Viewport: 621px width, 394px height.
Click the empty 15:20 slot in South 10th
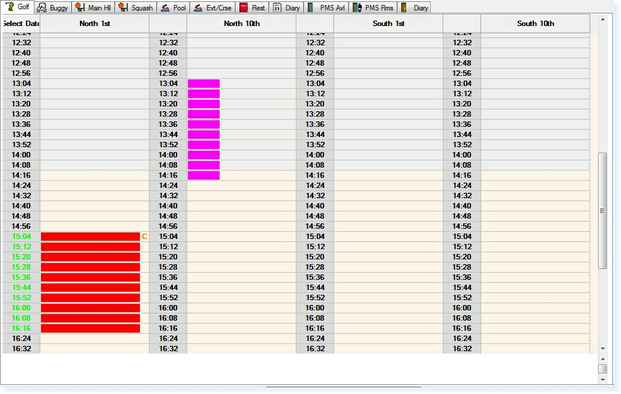pos(535,257)
